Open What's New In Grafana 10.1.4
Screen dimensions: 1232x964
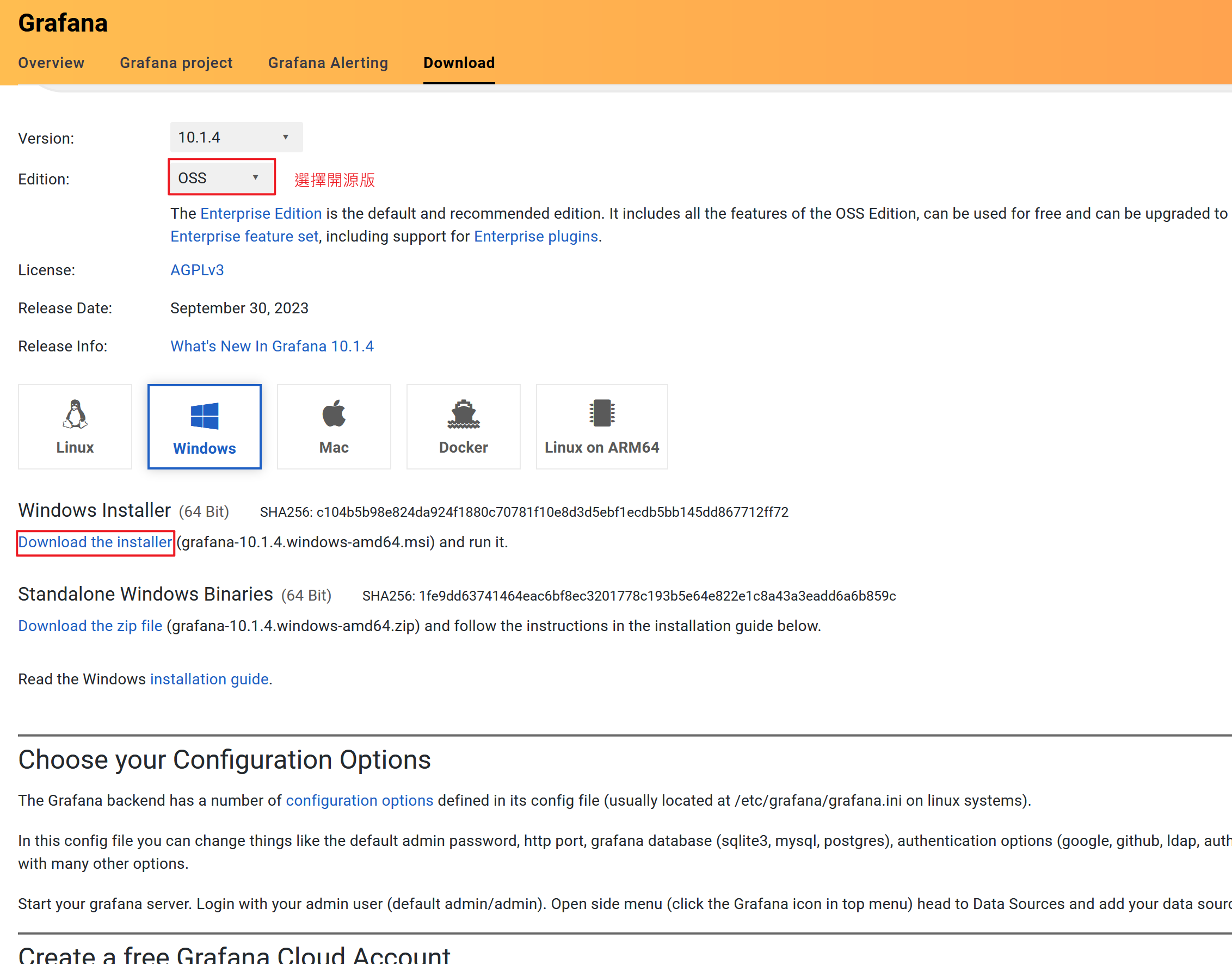click(272, 346)
